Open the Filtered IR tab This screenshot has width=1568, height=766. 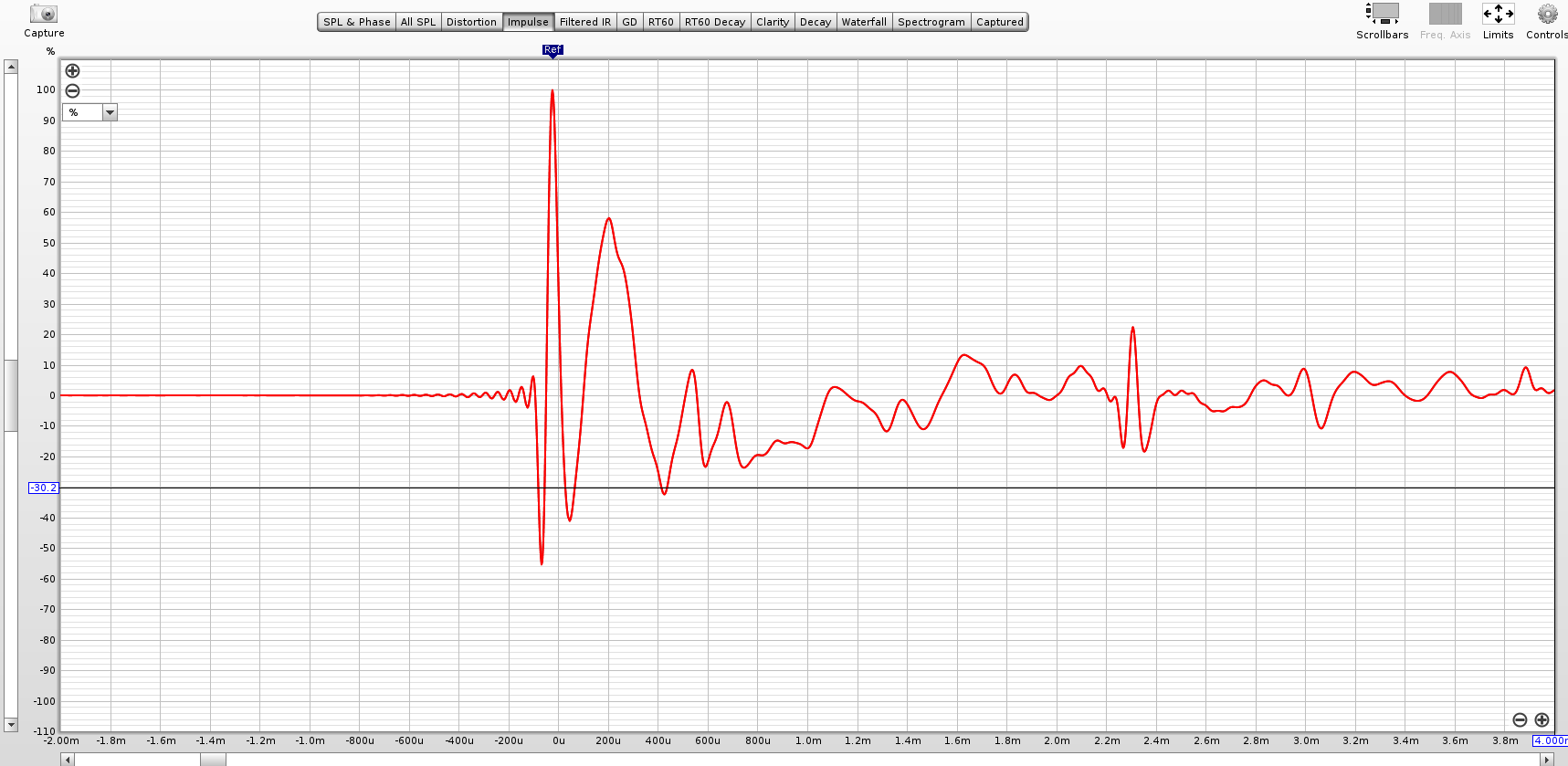point(585,22)
